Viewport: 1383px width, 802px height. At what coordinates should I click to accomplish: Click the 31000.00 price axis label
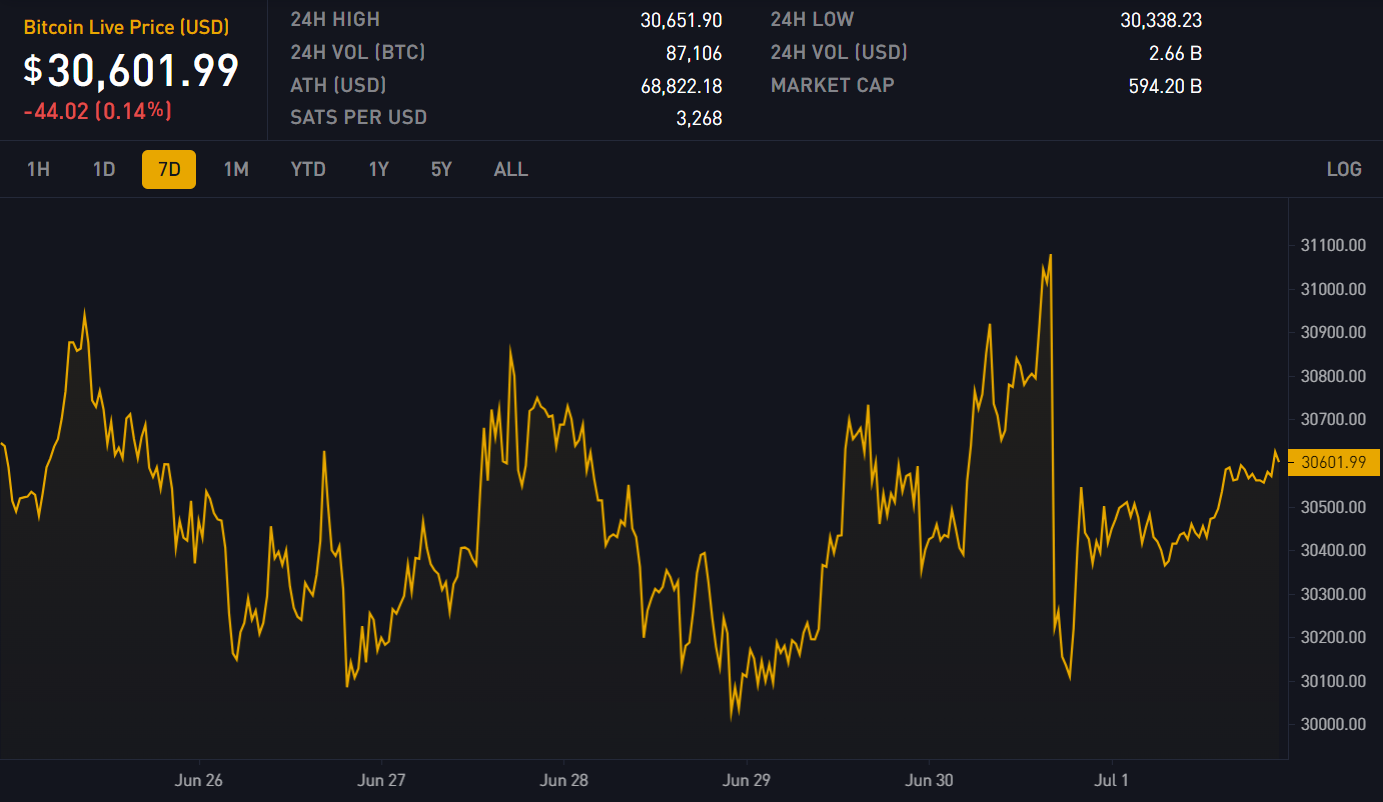[1333, 289]
